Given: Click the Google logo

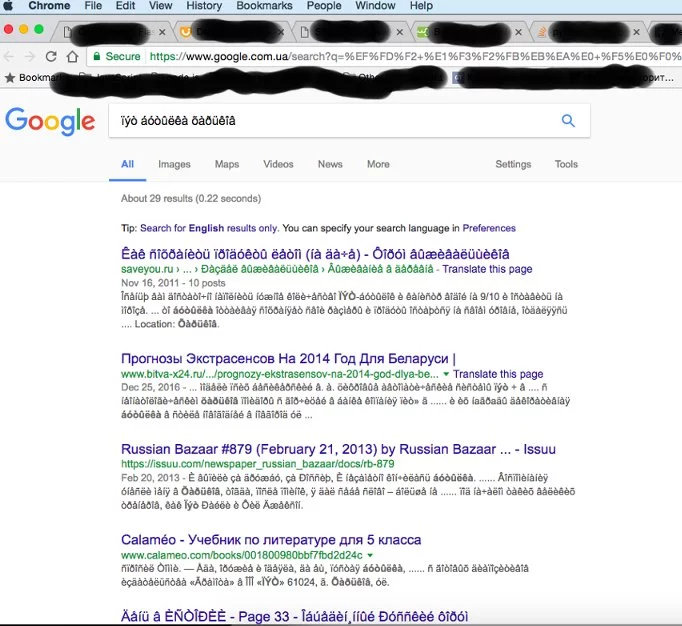Looking at the screenshot, I should point(50,121).
